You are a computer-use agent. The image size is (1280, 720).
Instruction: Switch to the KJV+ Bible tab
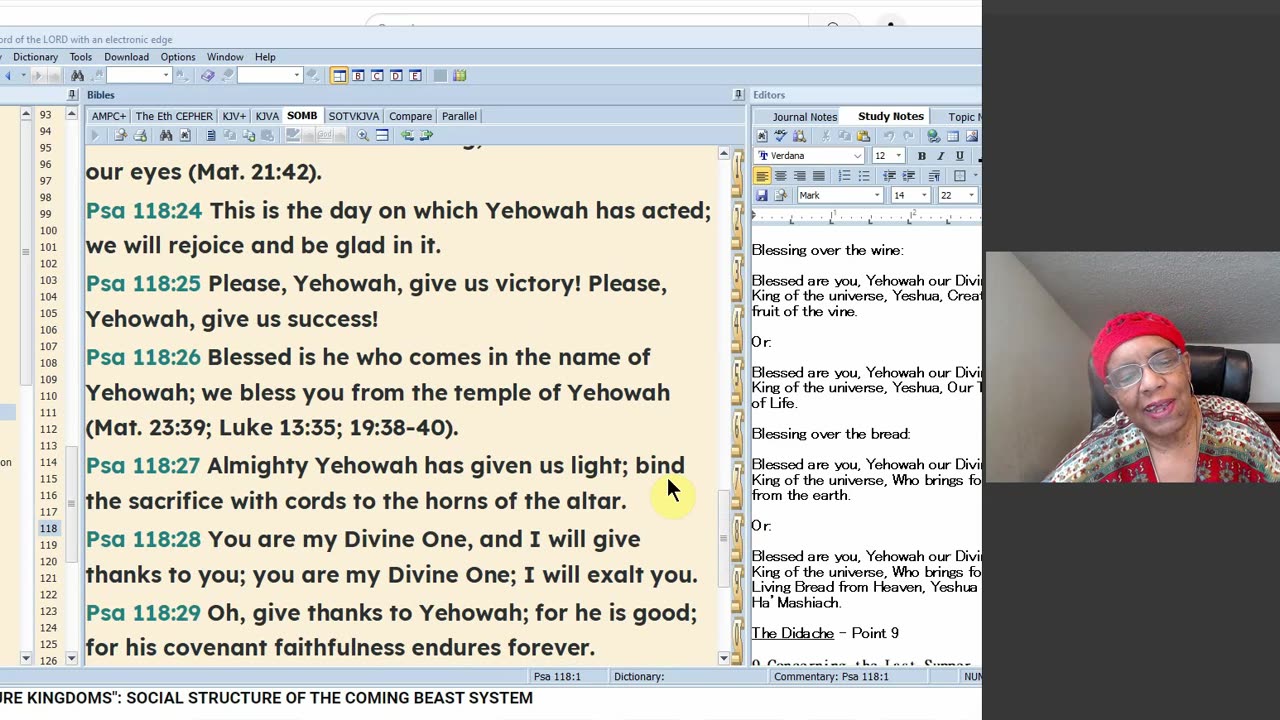coord(234,116)
